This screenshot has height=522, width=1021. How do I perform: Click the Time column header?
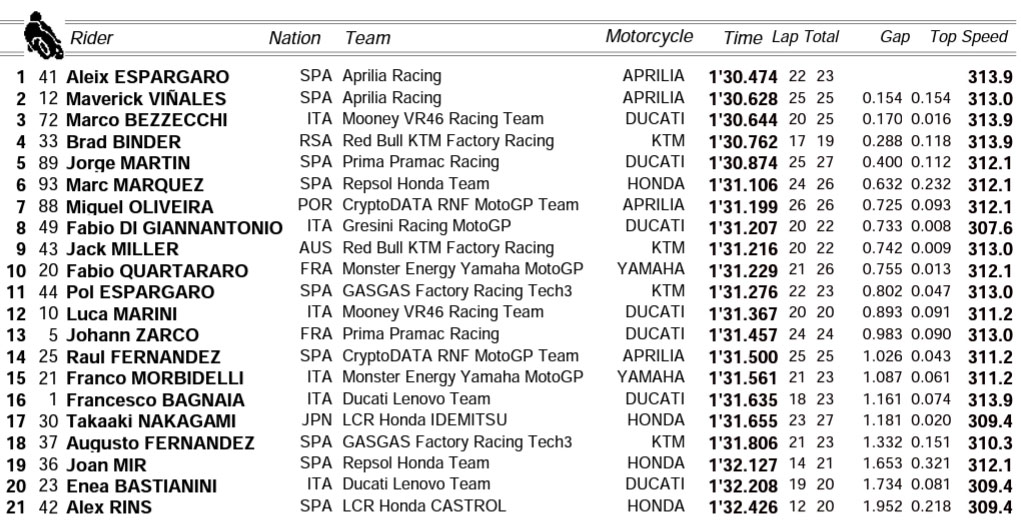click(742, 38)
